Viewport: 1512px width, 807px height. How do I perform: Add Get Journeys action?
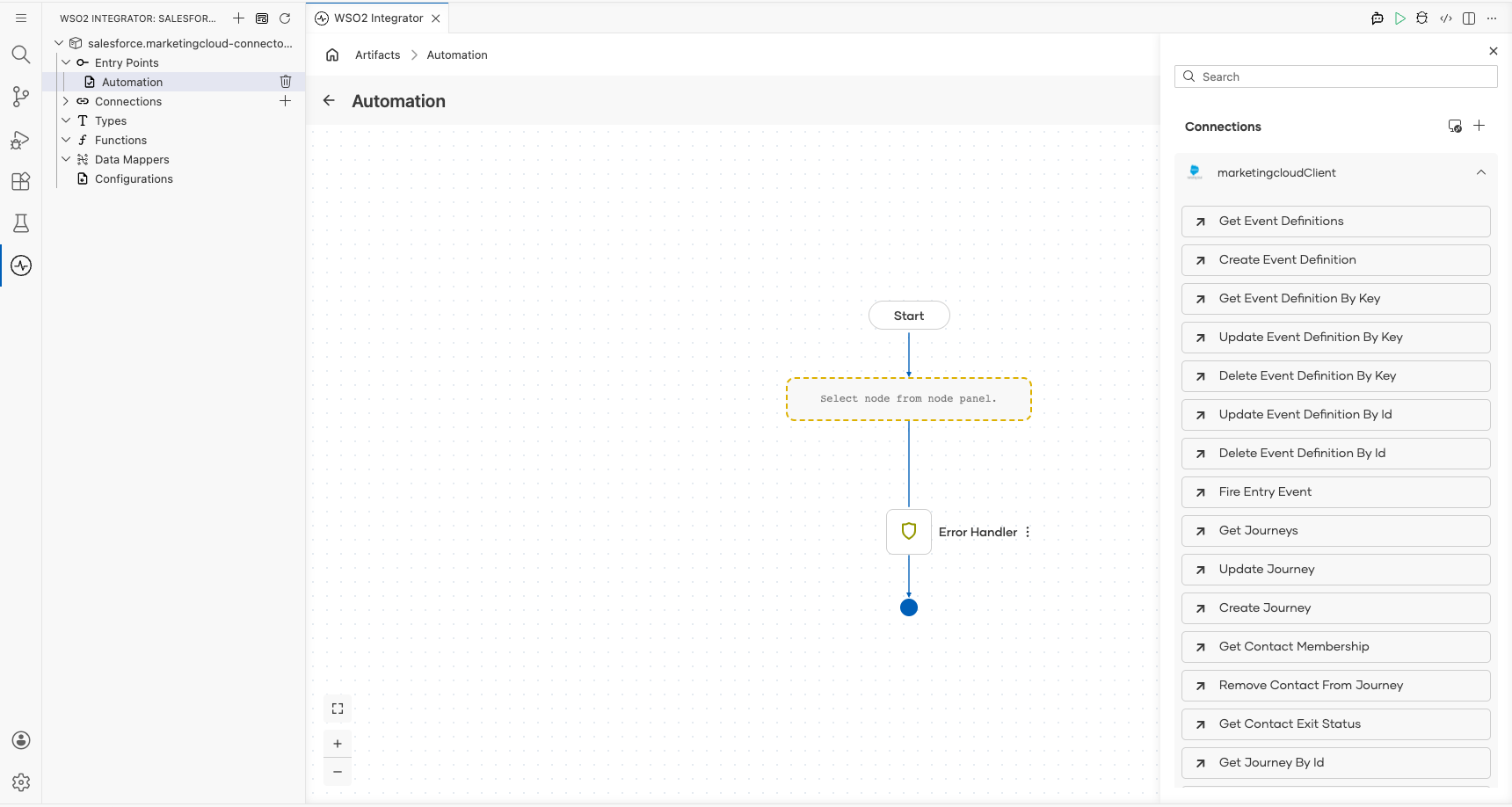click(x=1335, y=531)
